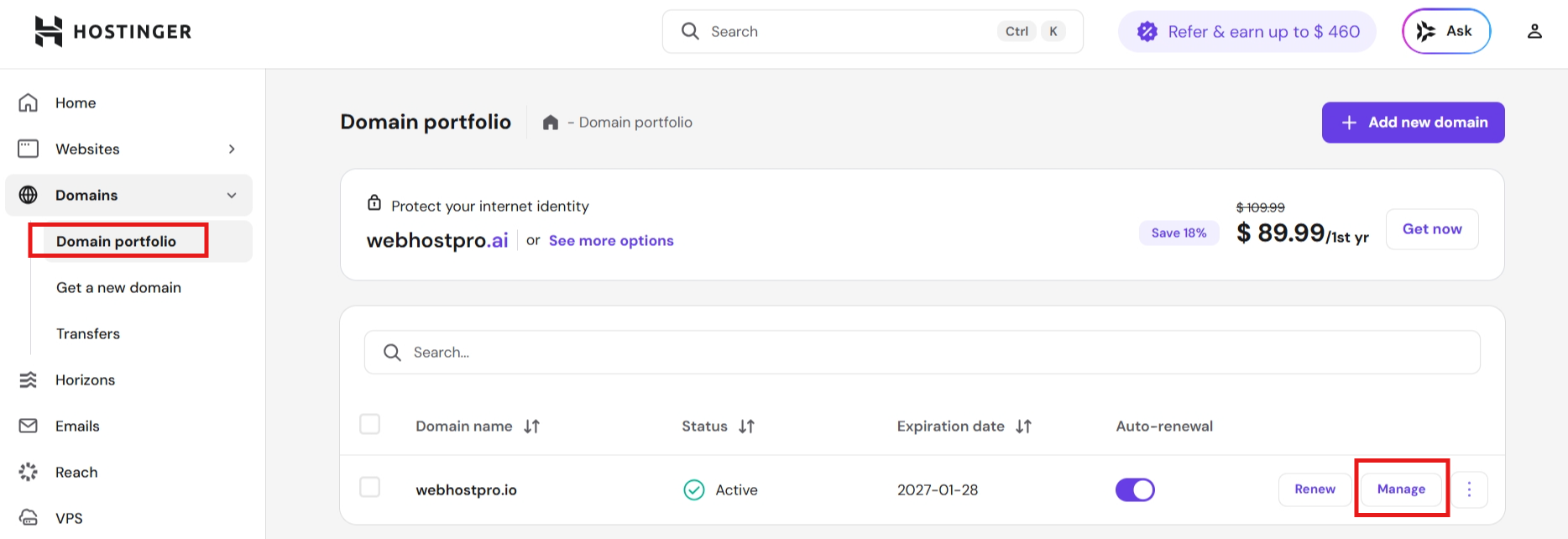Open three-dot more options for webhostpro.io
This screenshot has width=1568, height=539.
point(1469,489)
